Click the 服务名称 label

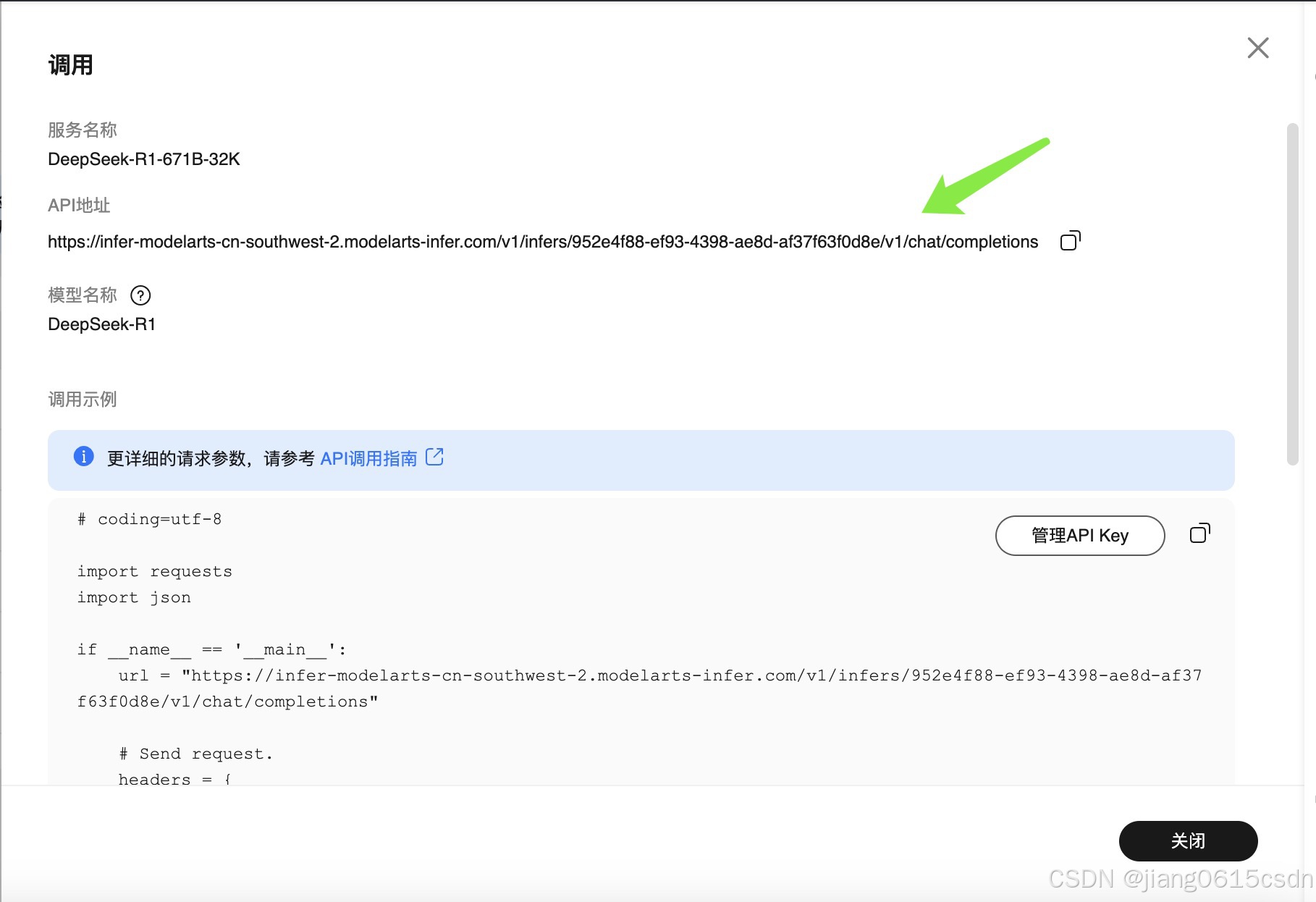pyautogui.click(x=83, y=130)
